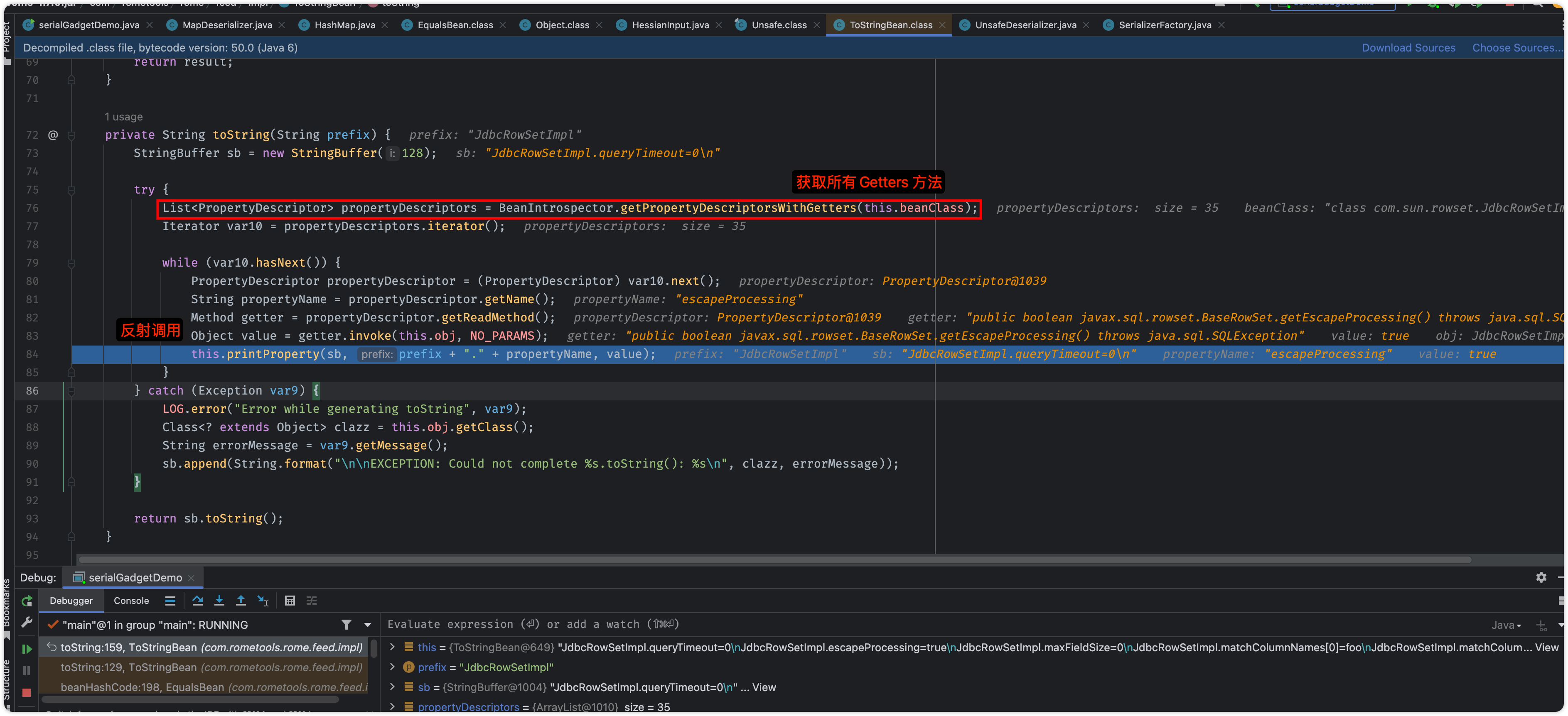Expand the propertyDescriptors ArrayList variable
The width and height of the screenshot is (1568, 716).
pyautogui.click(x=393, y=706)
